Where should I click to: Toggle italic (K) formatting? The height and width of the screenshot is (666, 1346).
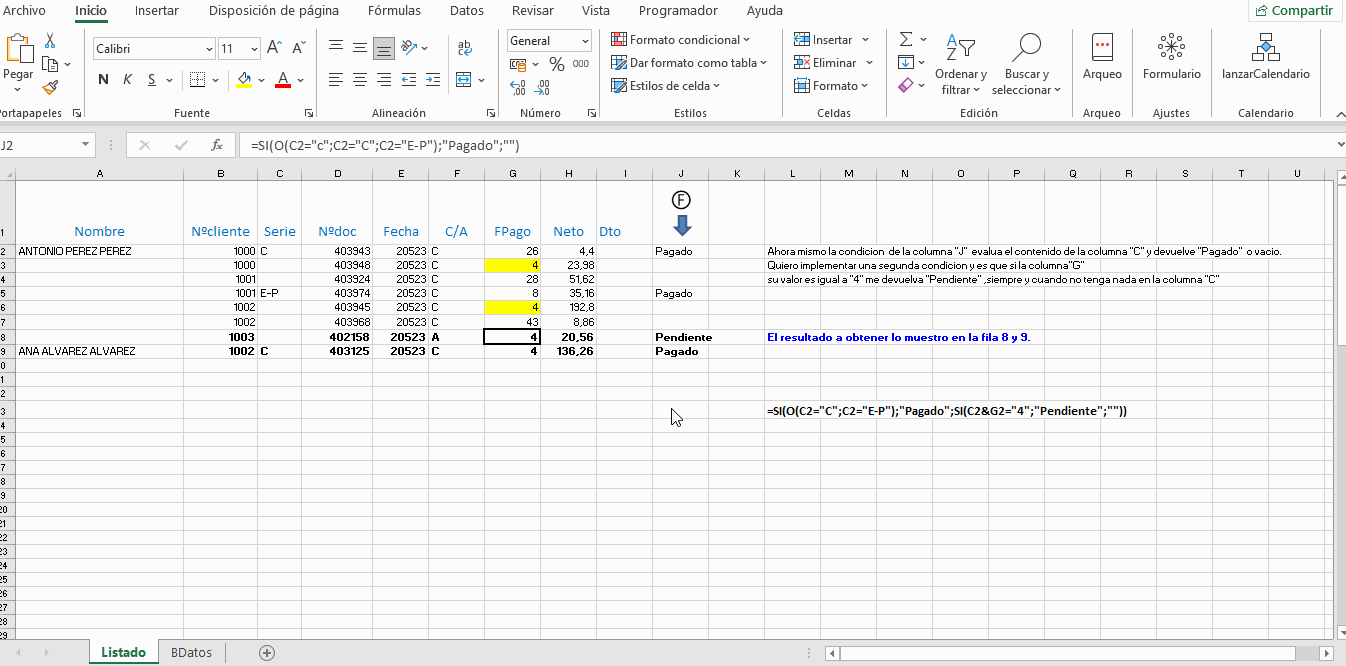[128, 80]
